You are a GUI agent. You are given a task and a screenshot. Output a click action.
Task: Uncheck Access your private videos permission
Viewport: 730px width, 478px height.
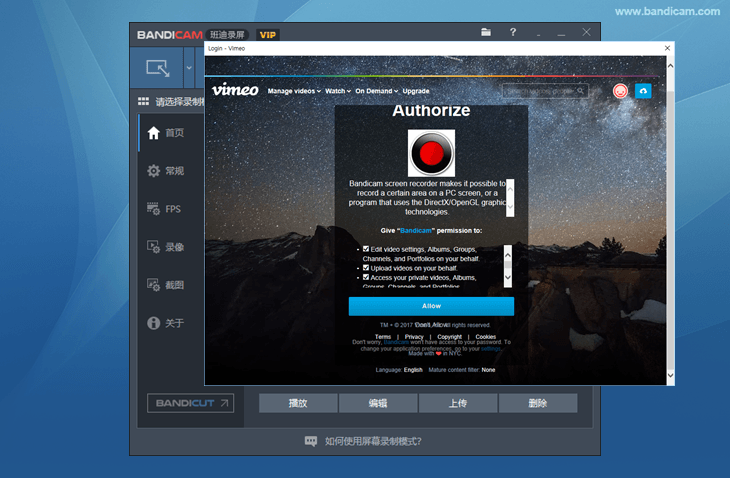(x=366, y=277)
